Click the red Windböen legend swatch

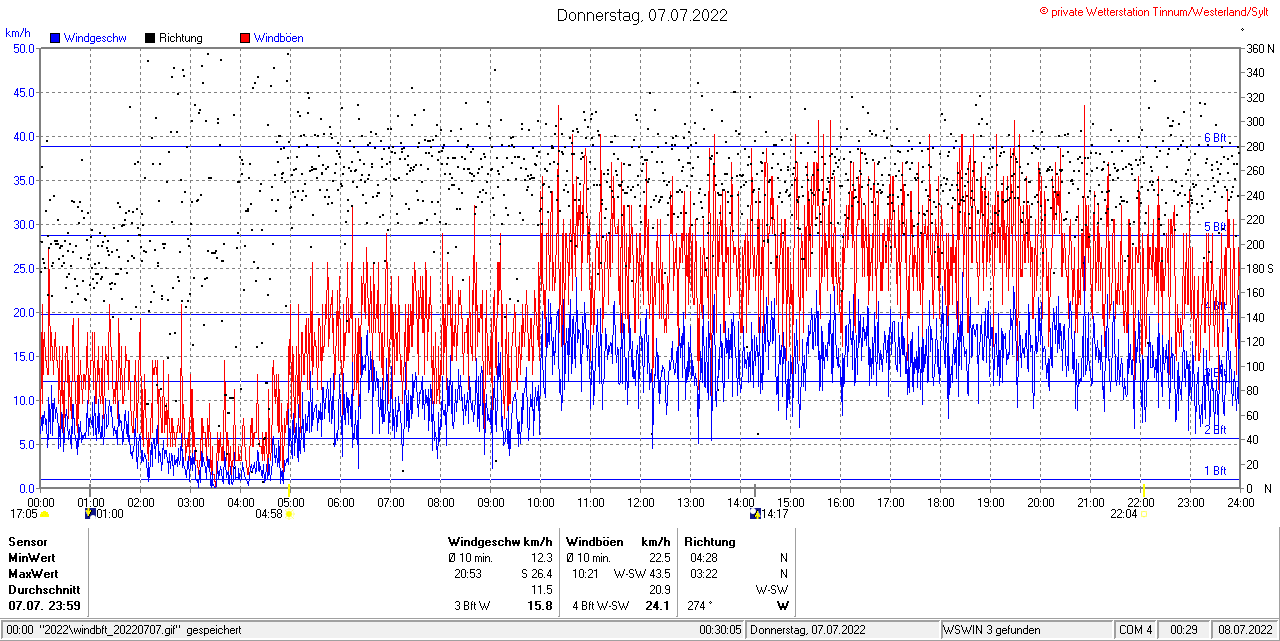tap(245, 38)
